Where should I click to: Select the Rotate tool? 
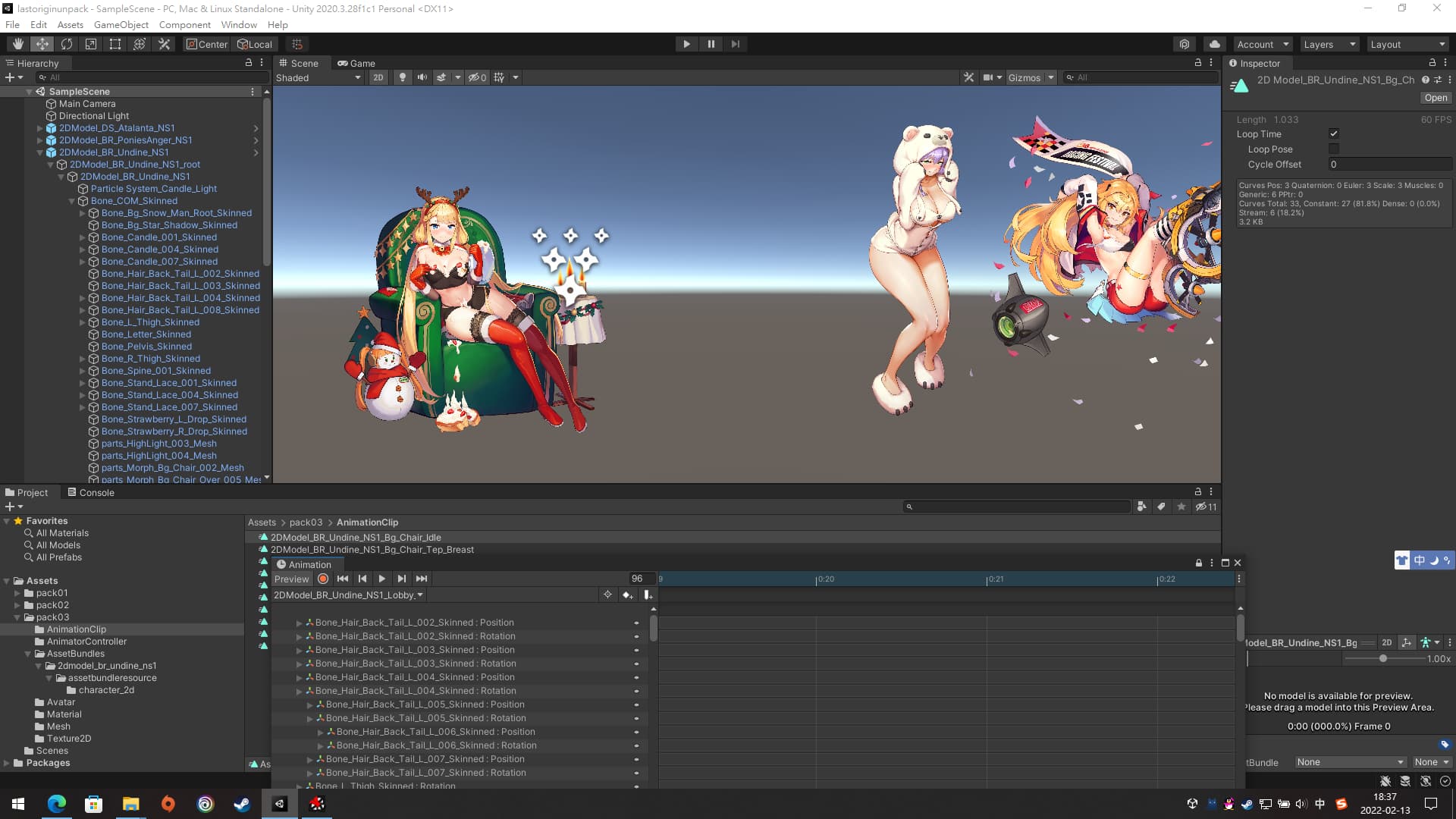[x=67, y=44]
